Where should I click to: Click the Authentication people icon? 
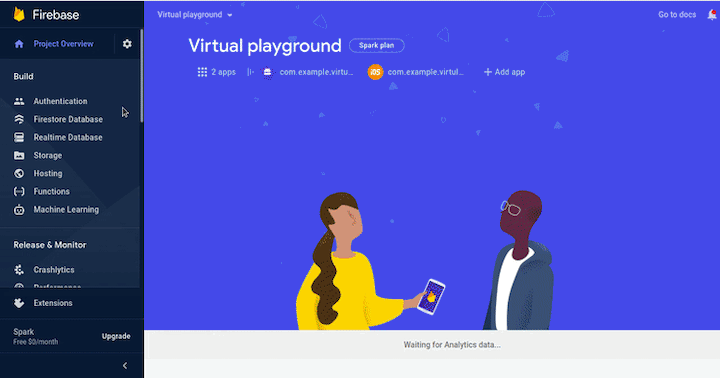coord(19,101)
